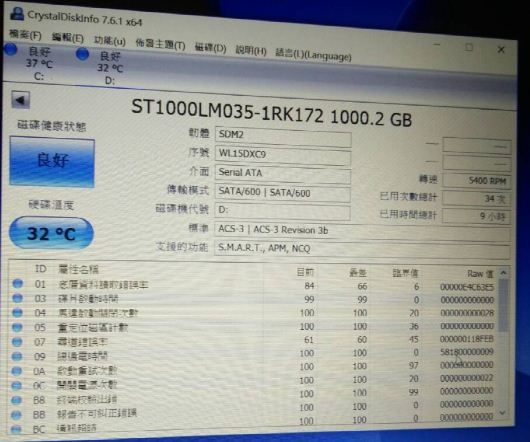Image resolution: width=530 pixels, height=442 pixels.
Task: Click raw value 00000E4C63E5
Action: click(467, 287)
